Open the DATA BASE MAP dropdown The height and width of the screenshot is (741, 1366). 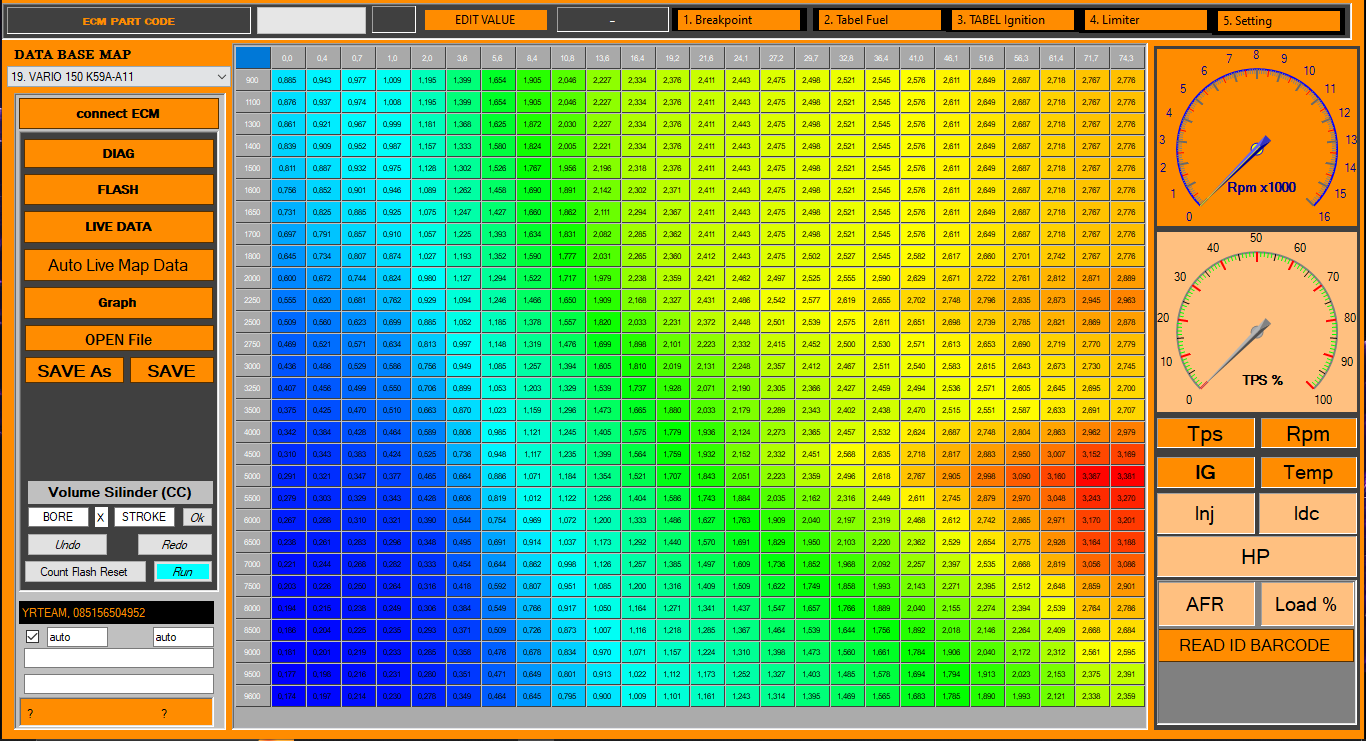click(118, 75)
